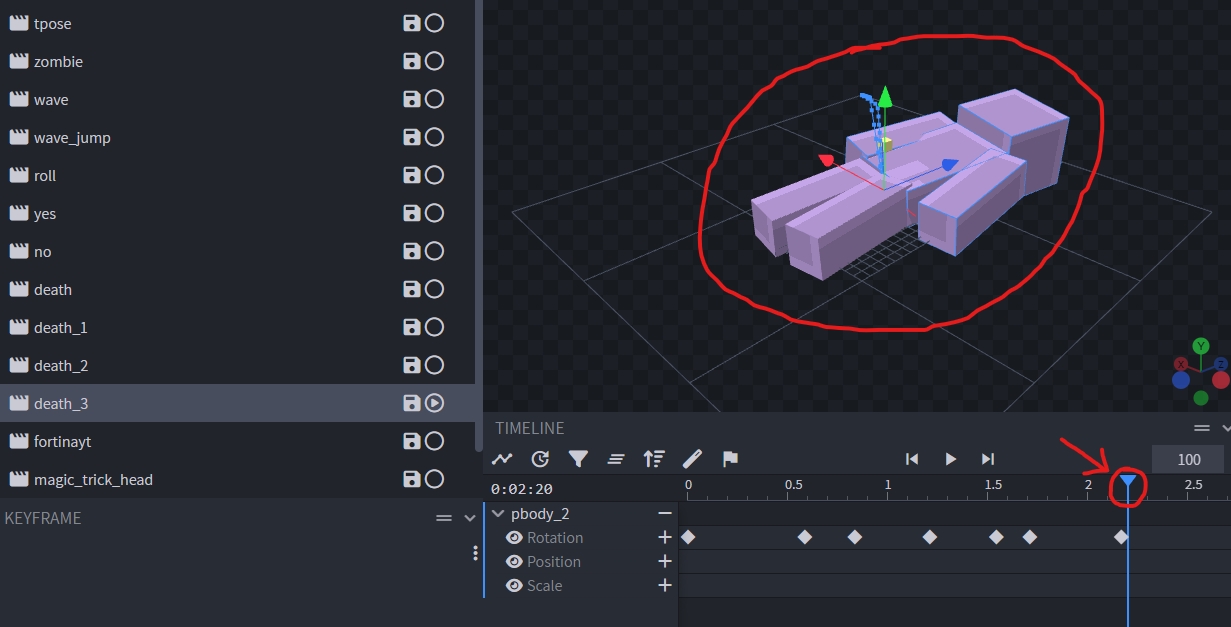Screen dimensions: 1231x627
Task: Enable playback circle for zombie animation
Action: [x=434, y=61]
